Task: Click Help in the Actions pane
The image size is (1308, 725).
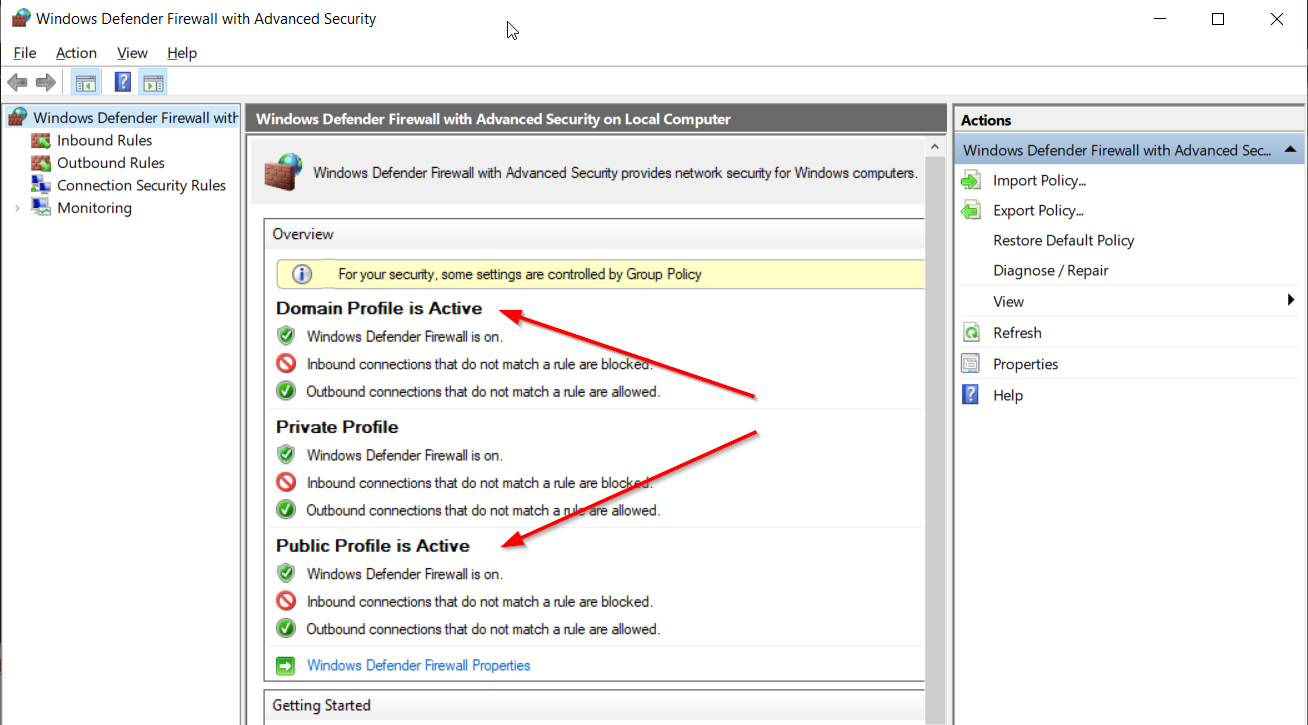Action: tap(1008, 395)
